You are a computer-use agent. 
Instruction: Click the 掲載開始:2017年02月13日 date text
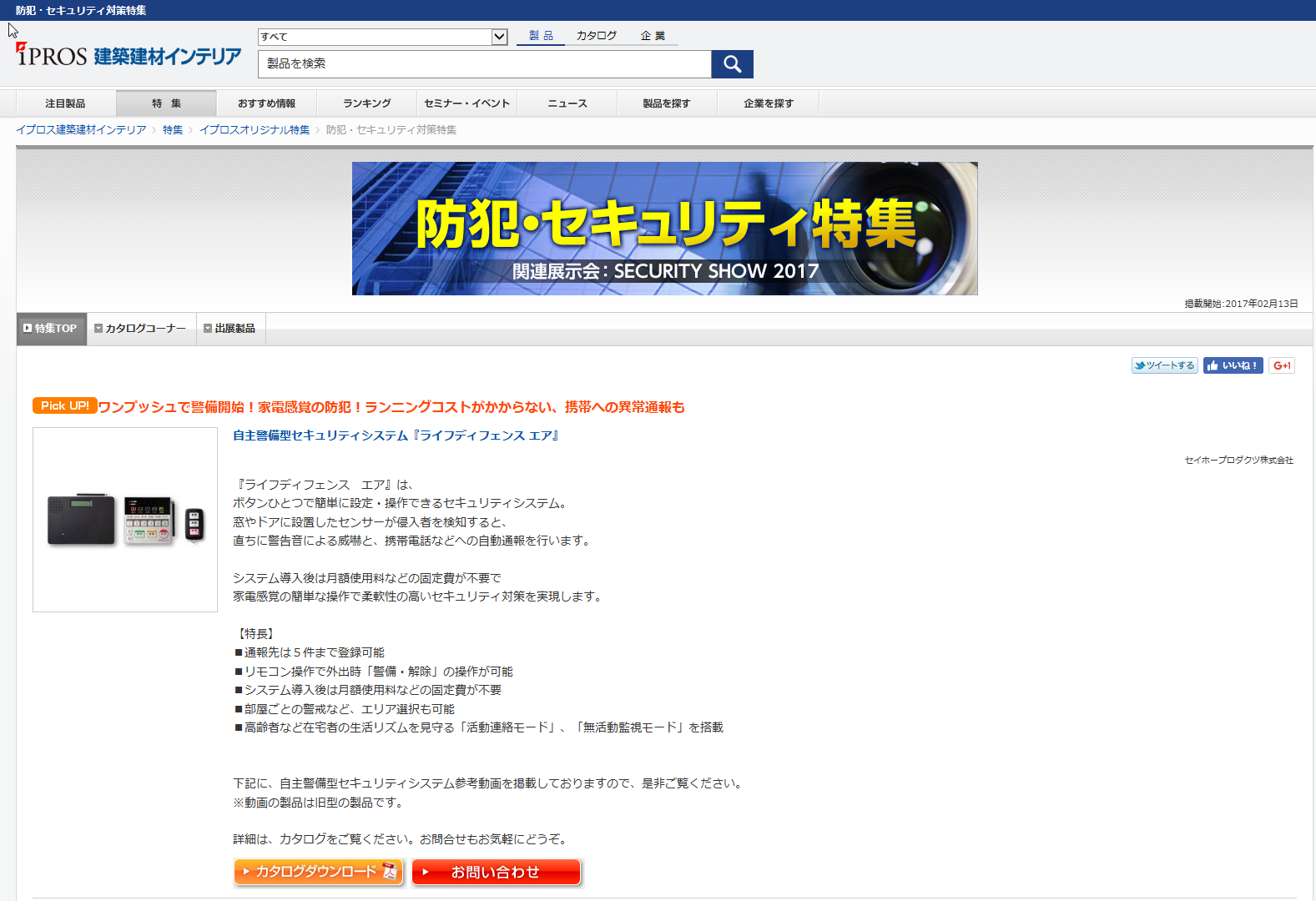pyautogui.click(x=1241, y=304)
